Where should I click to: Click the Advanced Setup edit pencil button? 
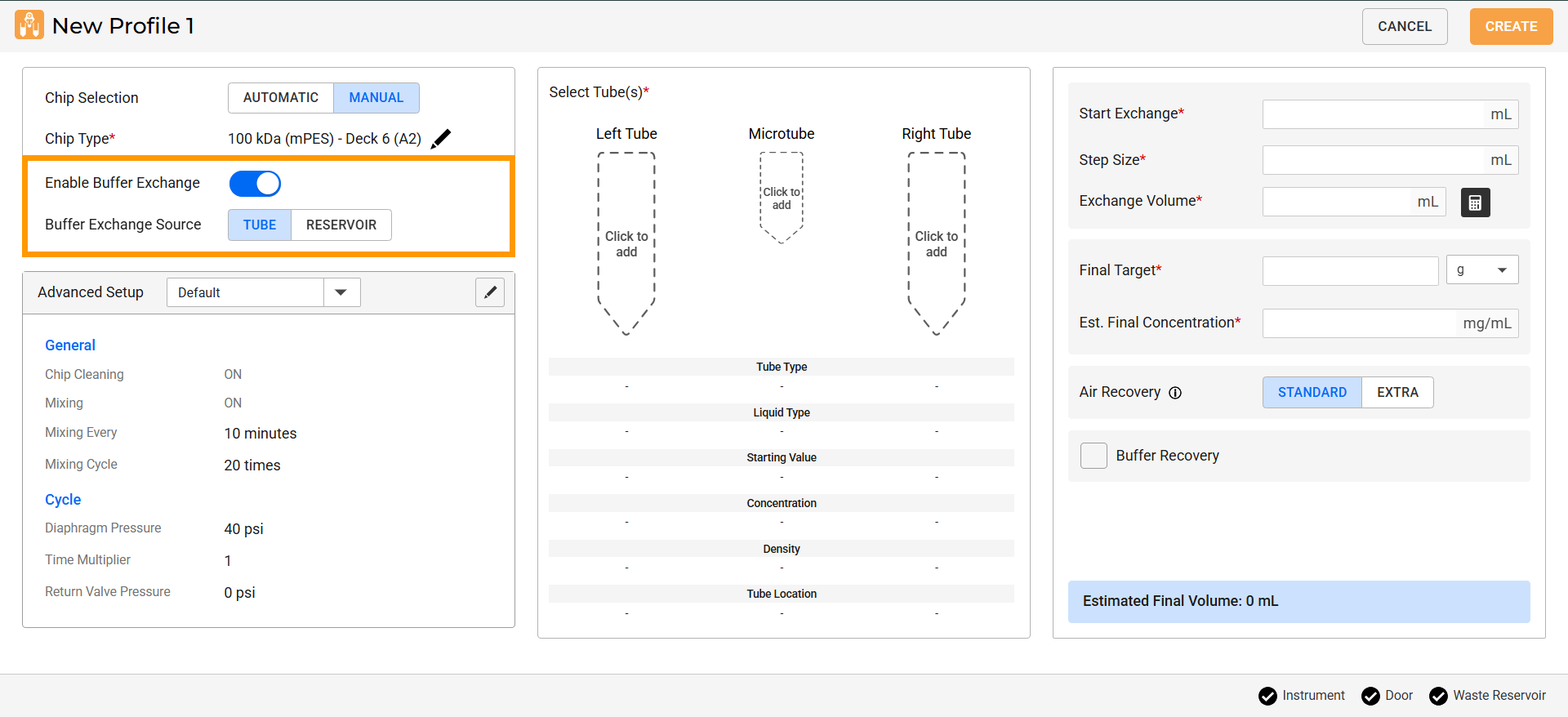click(x=490, y=292)
